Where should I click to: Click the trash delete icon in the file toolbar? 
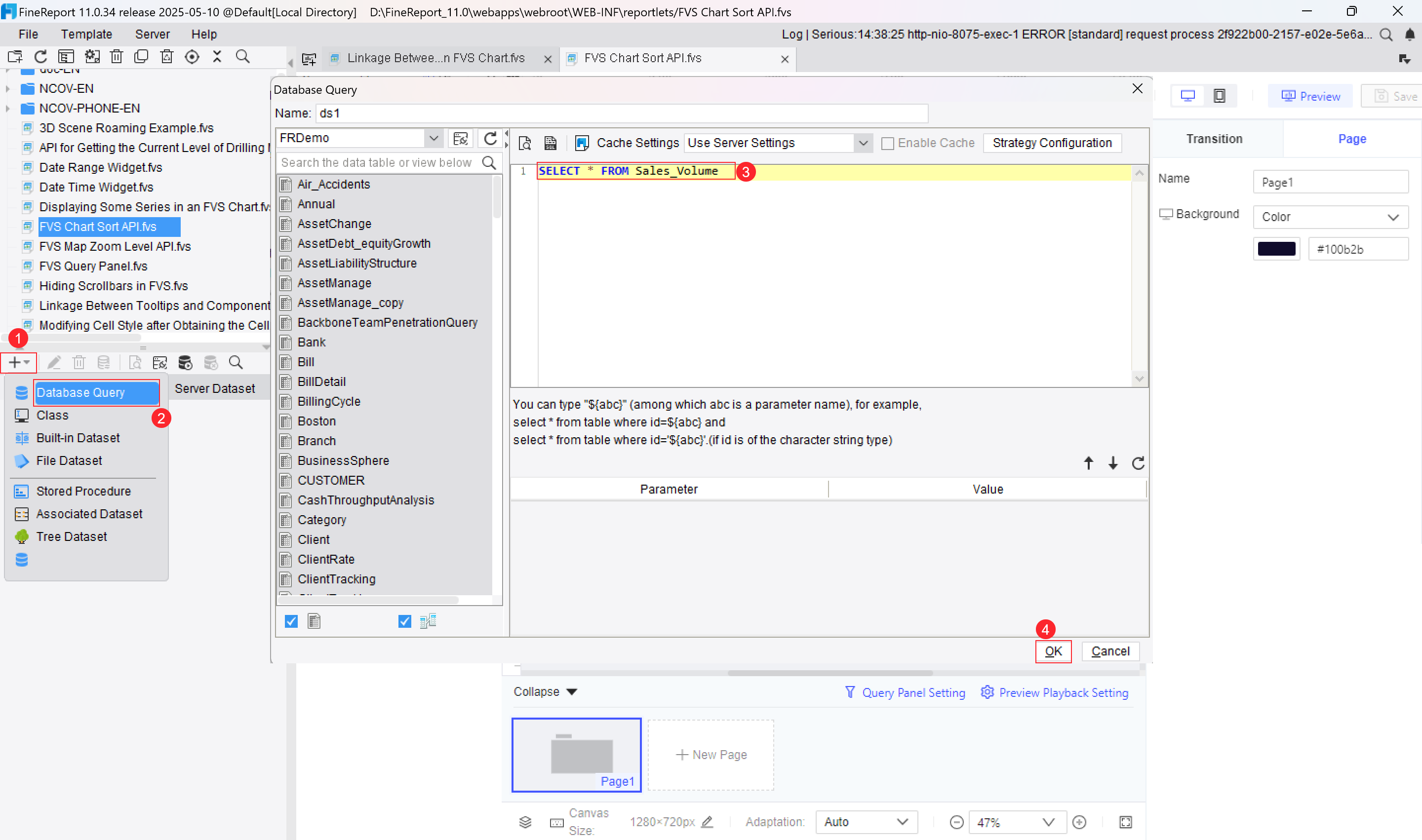(117, 57)
